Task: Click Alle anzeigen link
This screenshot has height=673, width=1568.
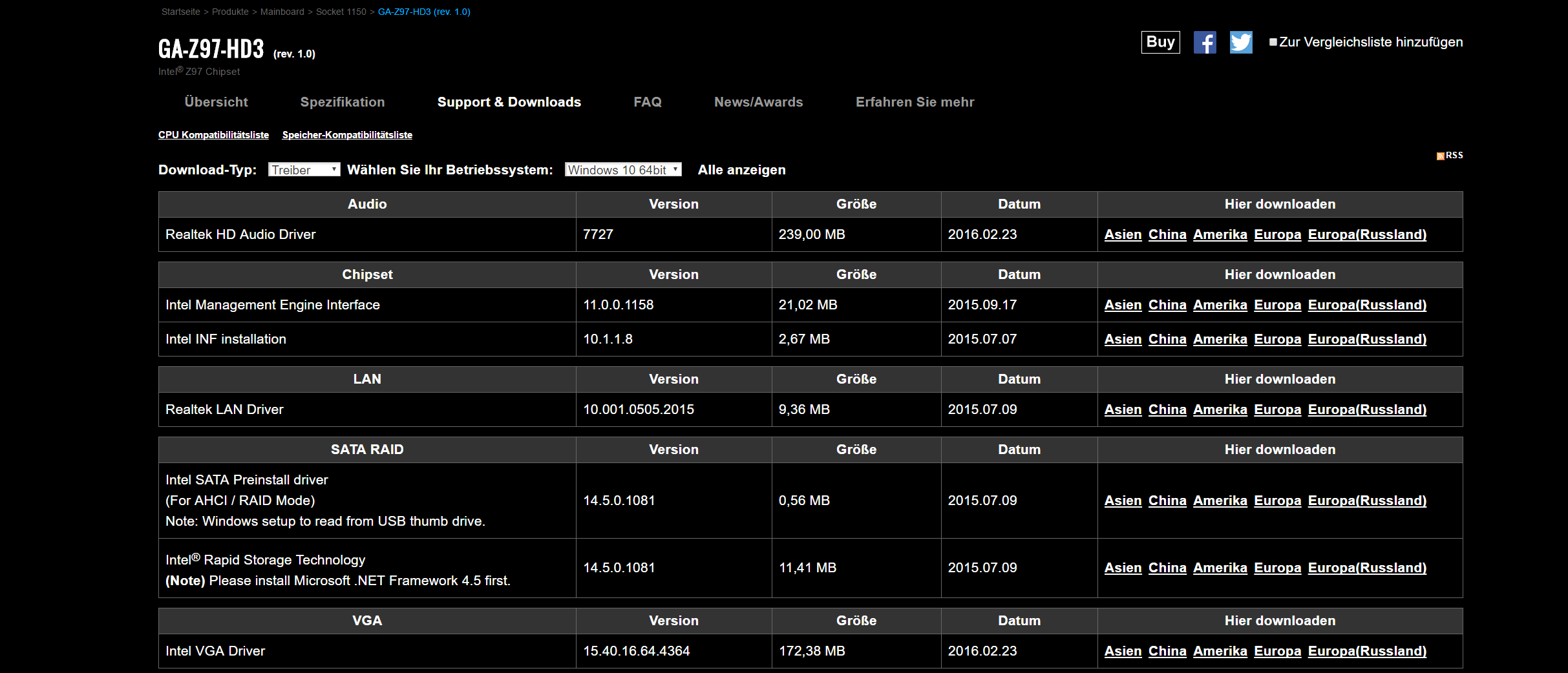Action: tap(742, 170)
